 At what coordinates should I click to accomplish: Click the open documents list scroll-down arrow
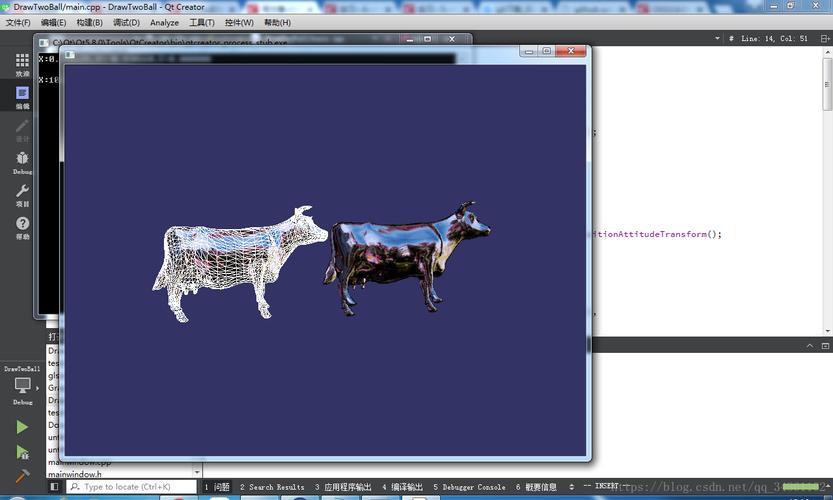[x=197, y=472]
